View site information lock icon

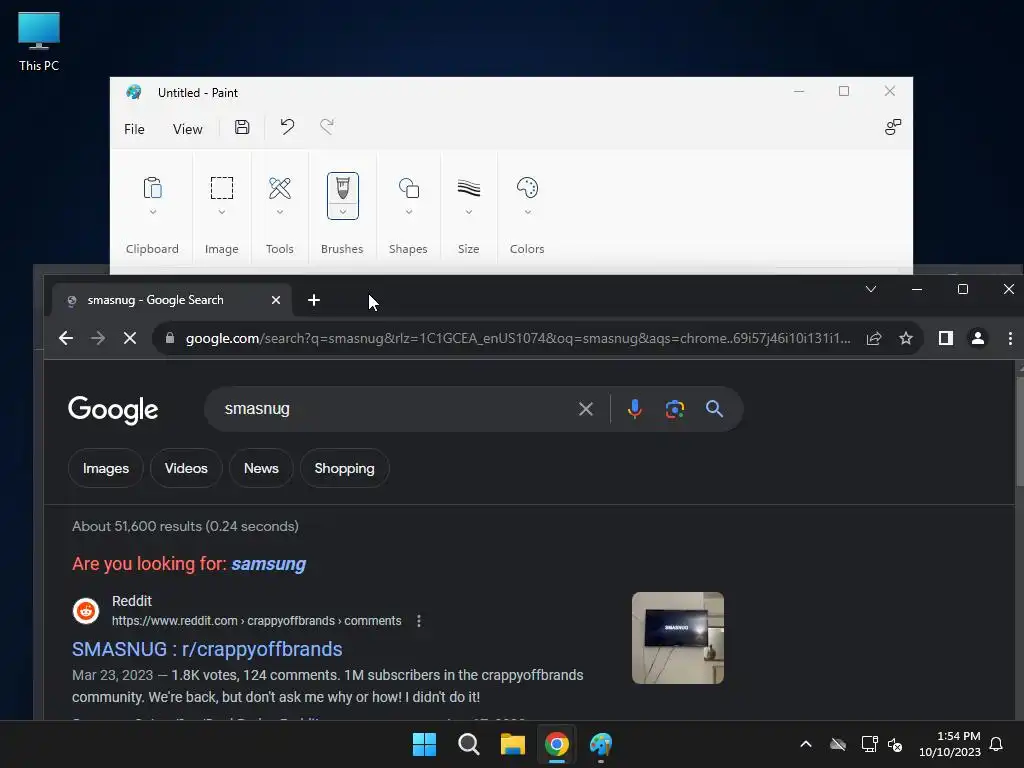[x=170, y=338]
